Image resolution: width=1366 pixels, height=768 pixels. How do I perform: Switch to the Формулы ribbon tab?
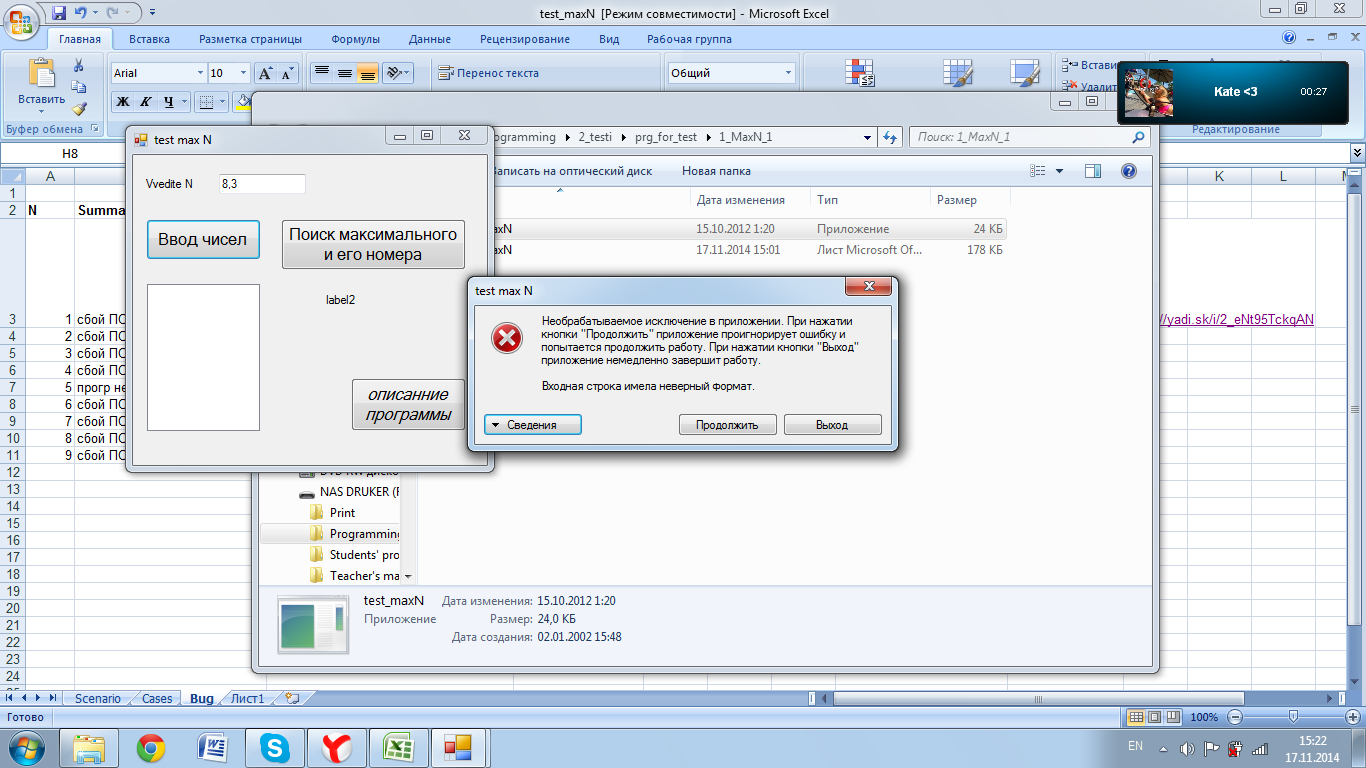click(355, 39)
